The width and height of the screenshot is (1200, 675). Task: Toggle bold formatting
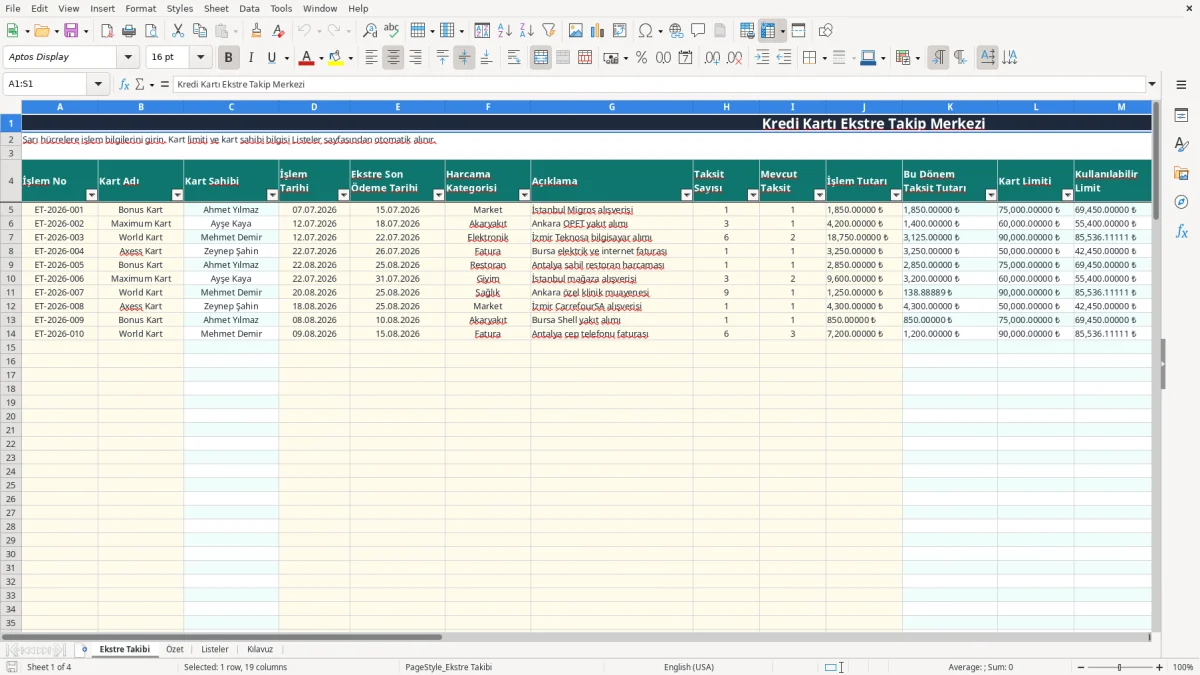(x=229, y=58)
